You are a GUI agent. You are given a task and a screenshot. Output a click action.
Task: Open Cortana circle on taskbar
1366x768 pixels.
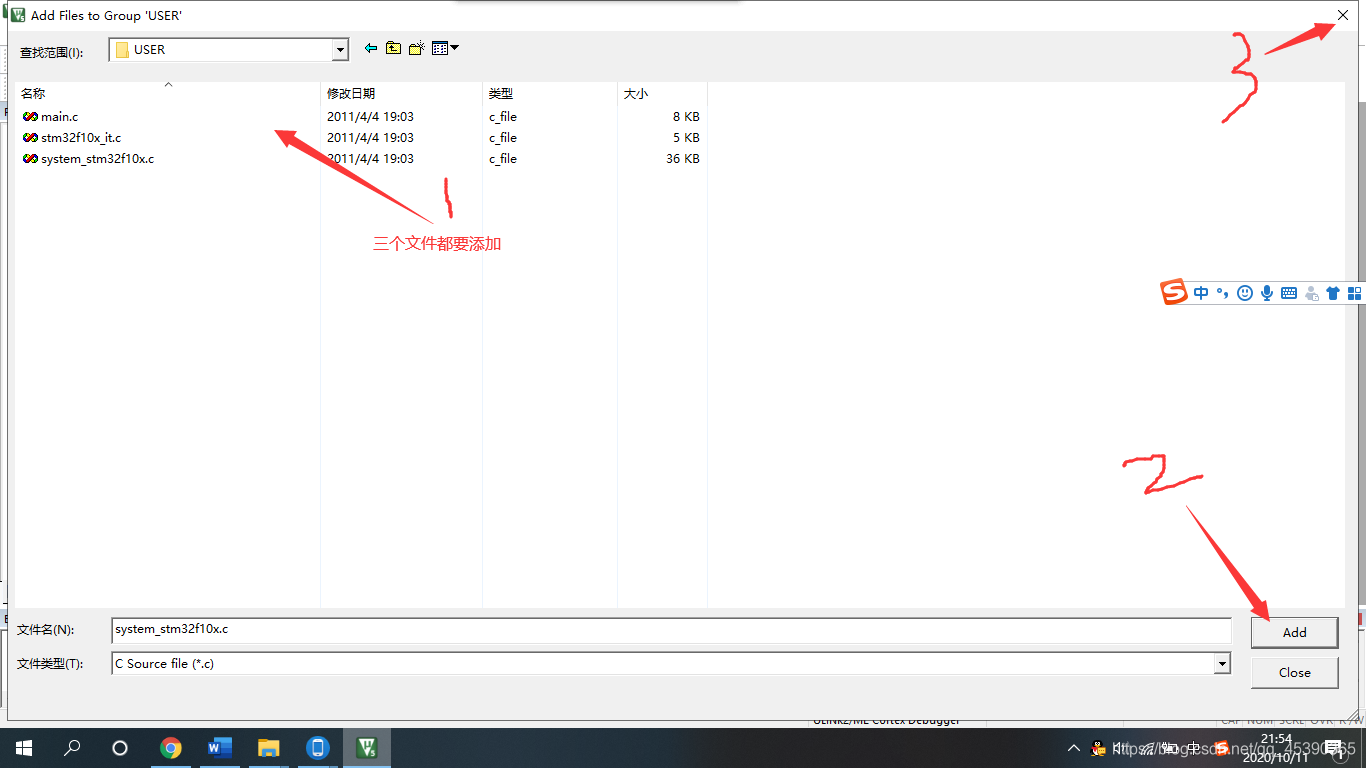pyautogui.click(x=120, y=748)
